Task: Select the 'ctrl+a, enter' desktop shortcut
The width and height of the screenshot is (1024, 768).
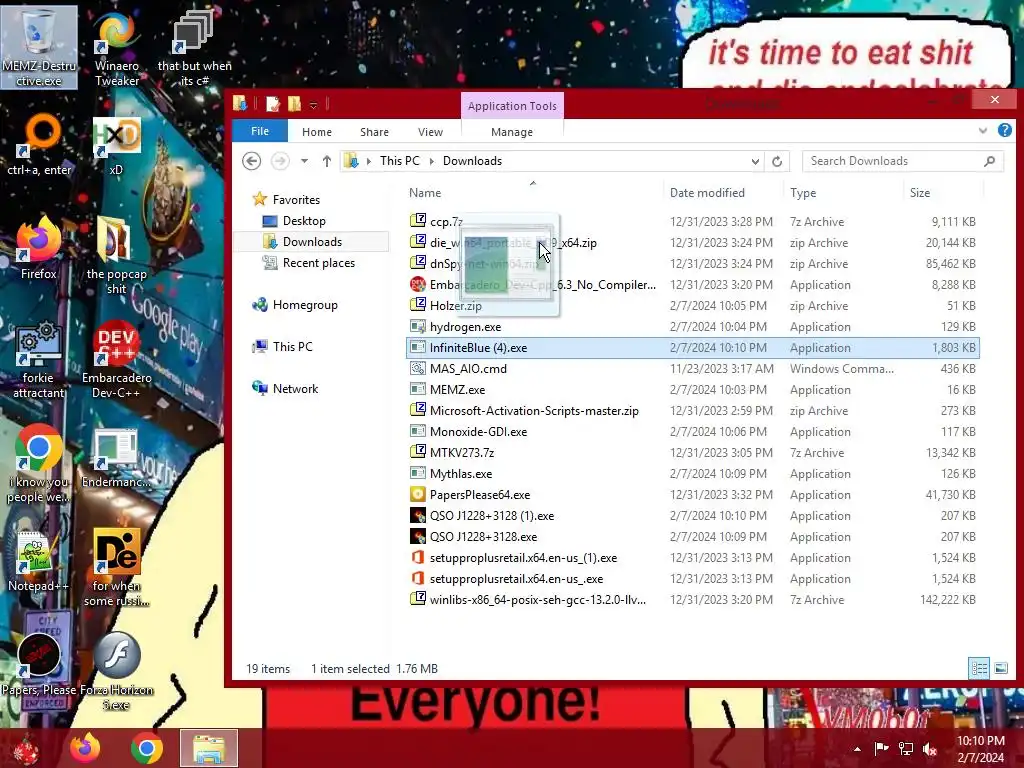Action: tap(39, 145)
